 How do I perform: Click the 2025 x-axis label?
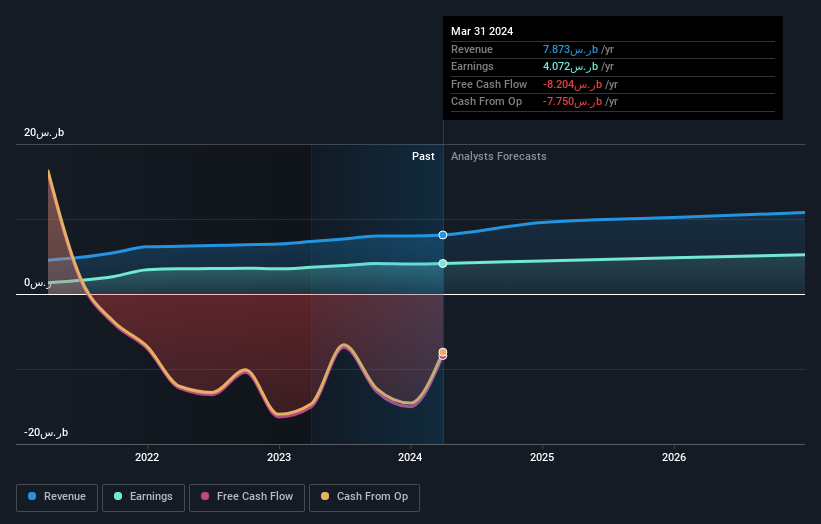click(542, 457)
